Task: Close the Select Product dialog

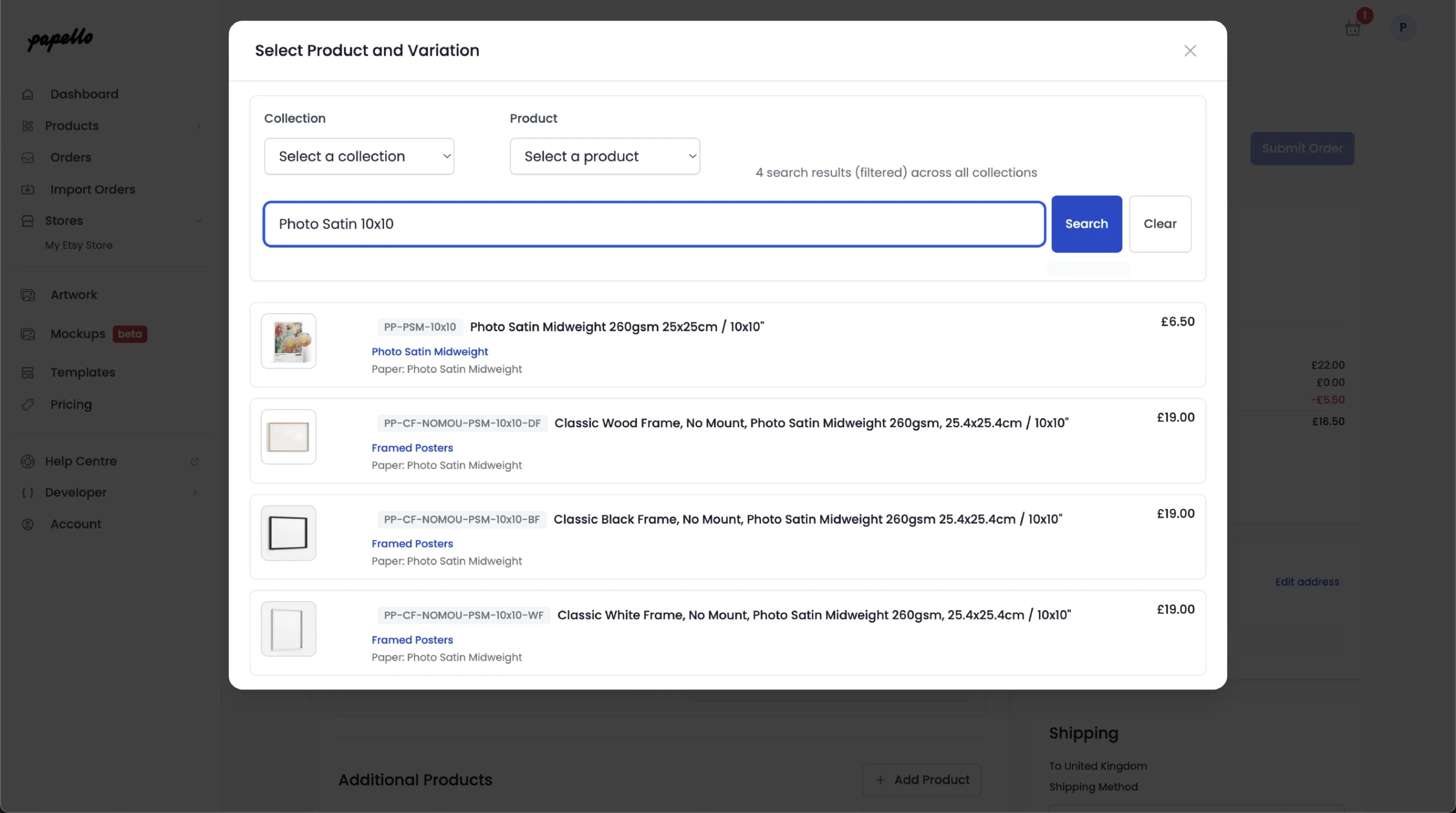Action: (1190, 51)
